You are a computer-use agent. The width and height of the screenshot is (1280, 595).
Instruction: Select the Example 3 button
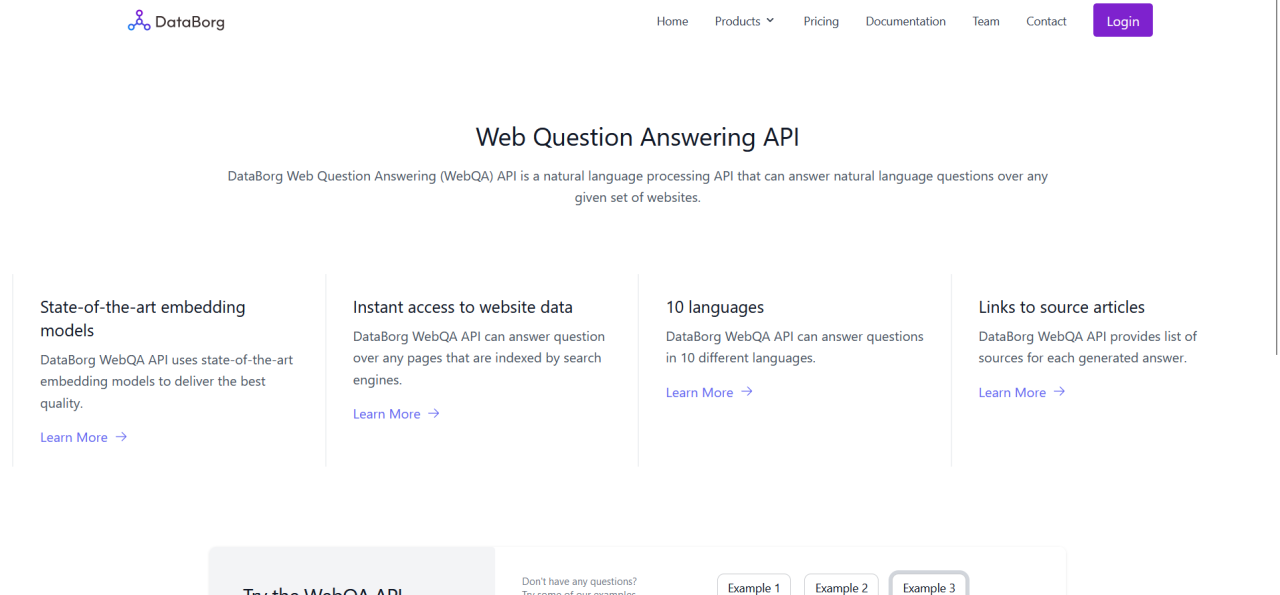(x=929, y=587)
